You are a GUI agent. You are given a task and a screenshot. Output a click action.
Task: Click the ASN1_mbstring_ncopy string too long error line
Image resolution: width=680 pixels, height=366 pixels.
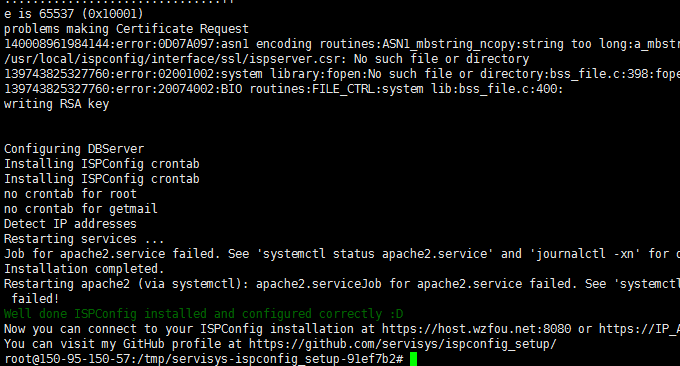coord(342,44)
